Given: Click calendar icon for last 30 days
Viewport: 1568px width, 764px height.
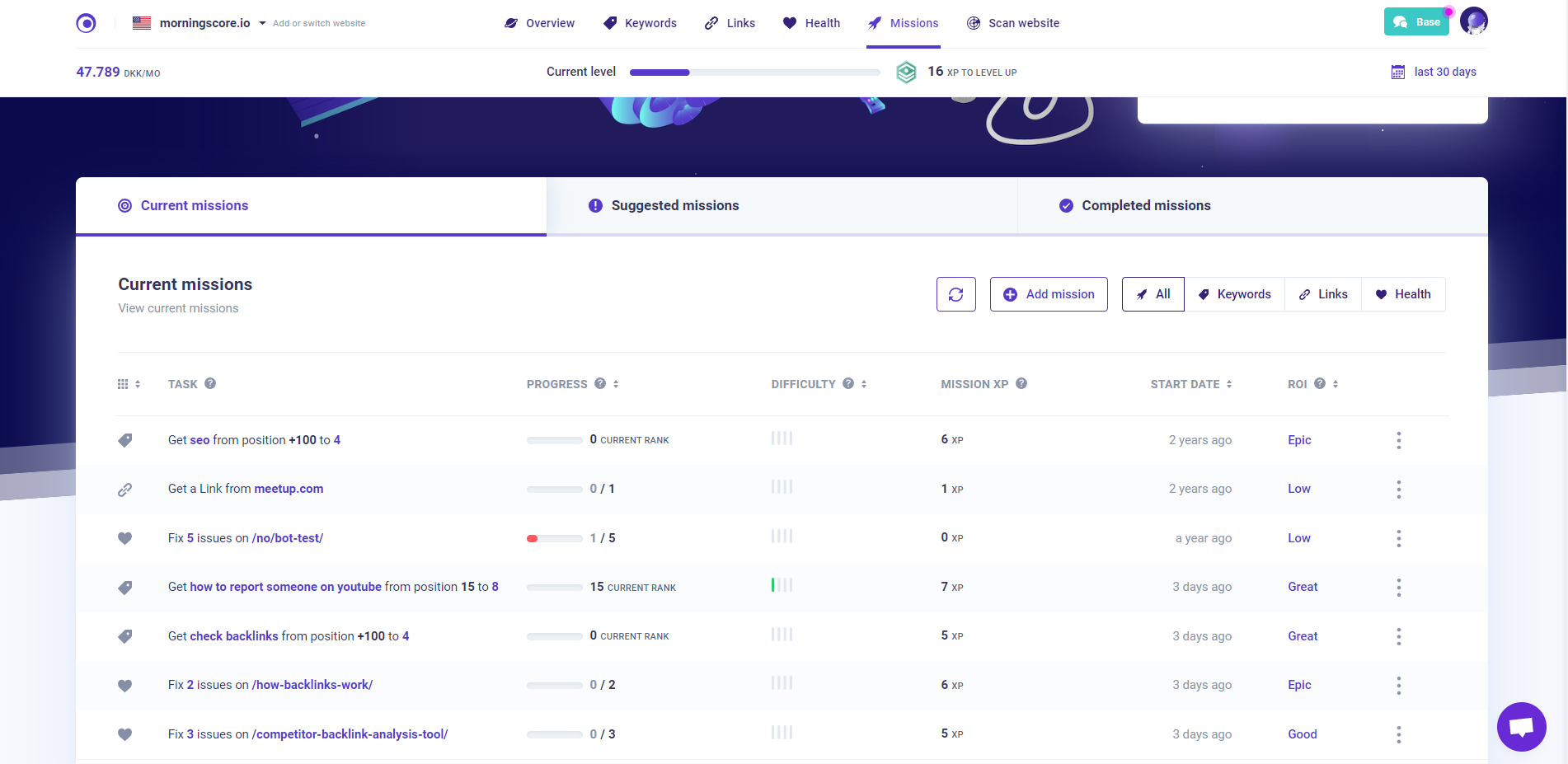Looking at the screenshot, I should click(1398, 73).
